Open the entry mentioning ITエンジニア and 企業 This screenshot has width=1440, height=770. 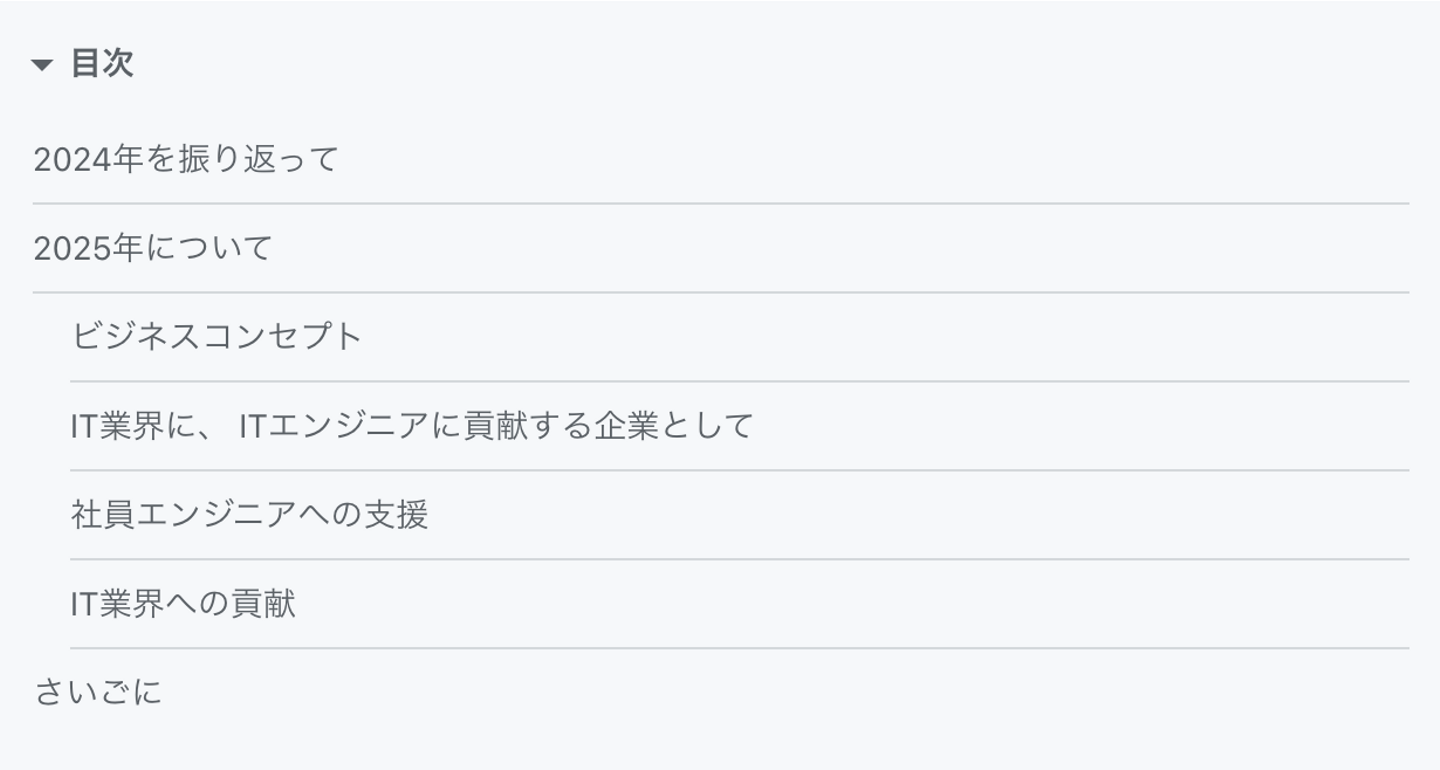click(411, 427)
